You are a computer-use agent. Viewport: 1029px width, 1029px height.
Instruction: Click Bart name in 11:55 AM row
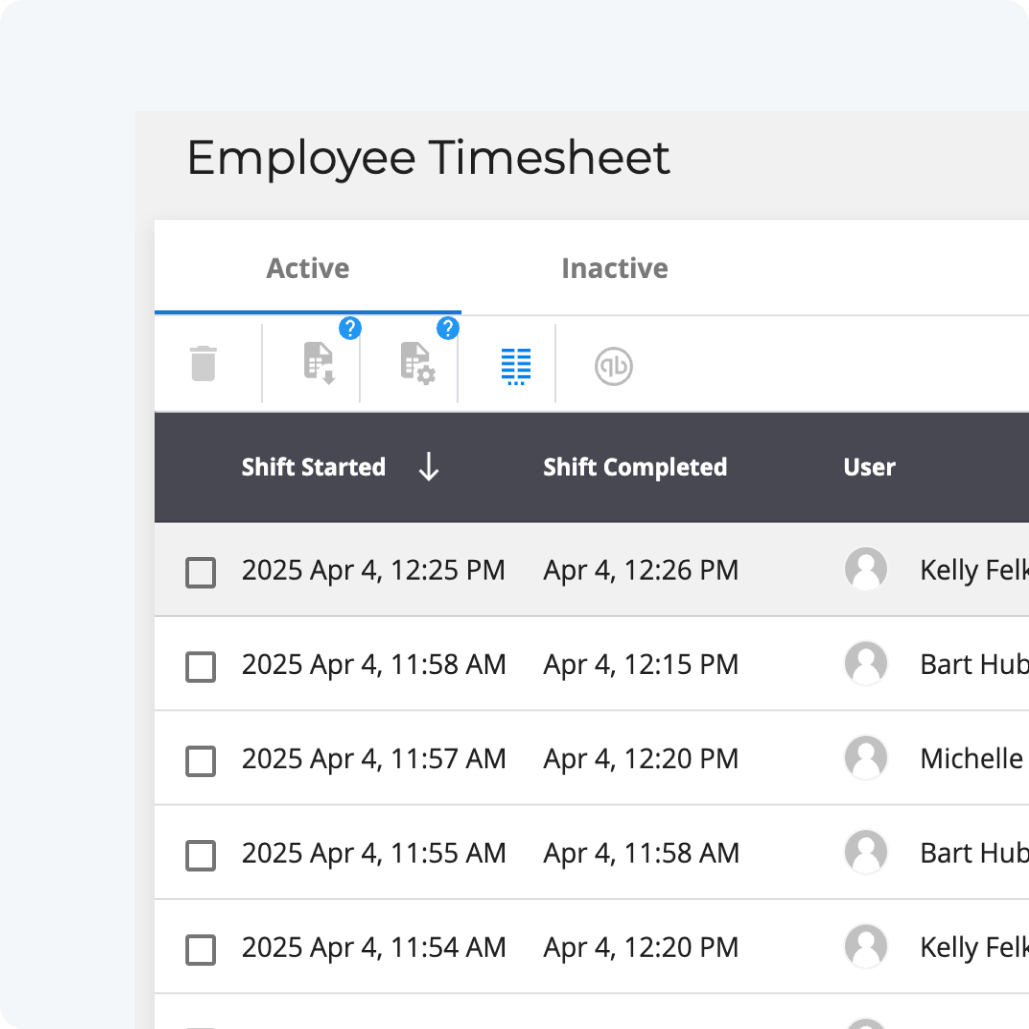pos(974,853)
